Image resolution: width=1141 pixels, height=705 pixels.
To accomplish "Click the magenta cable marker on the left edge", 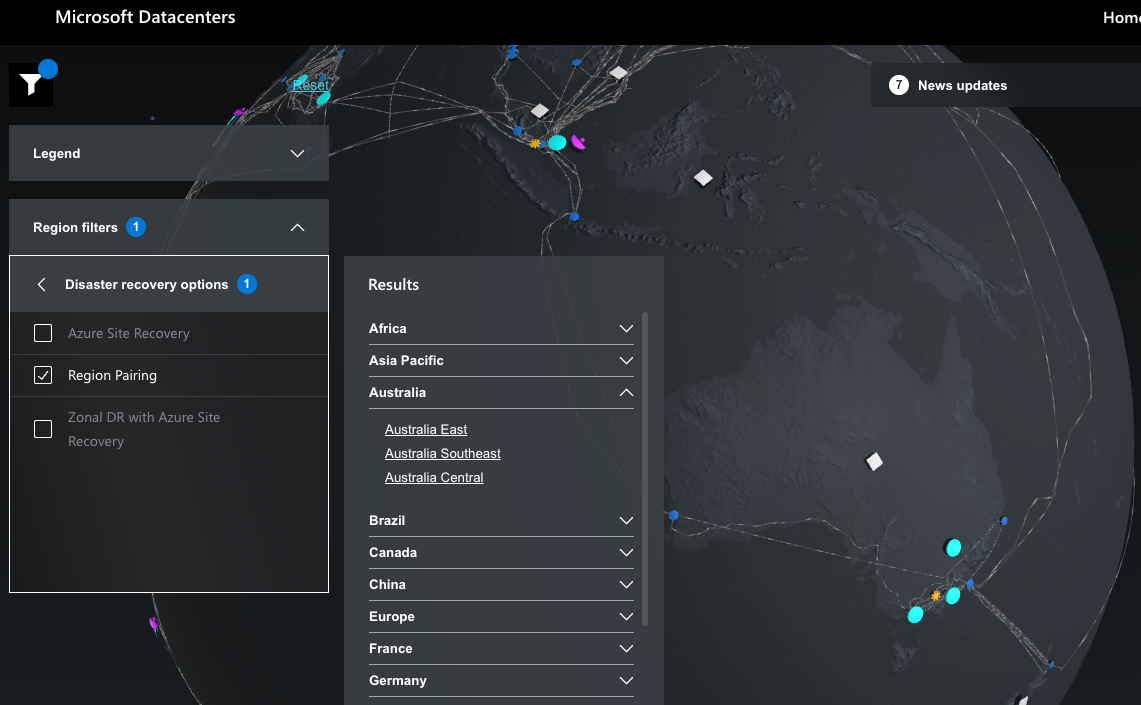I will click(x=153, y=623).
